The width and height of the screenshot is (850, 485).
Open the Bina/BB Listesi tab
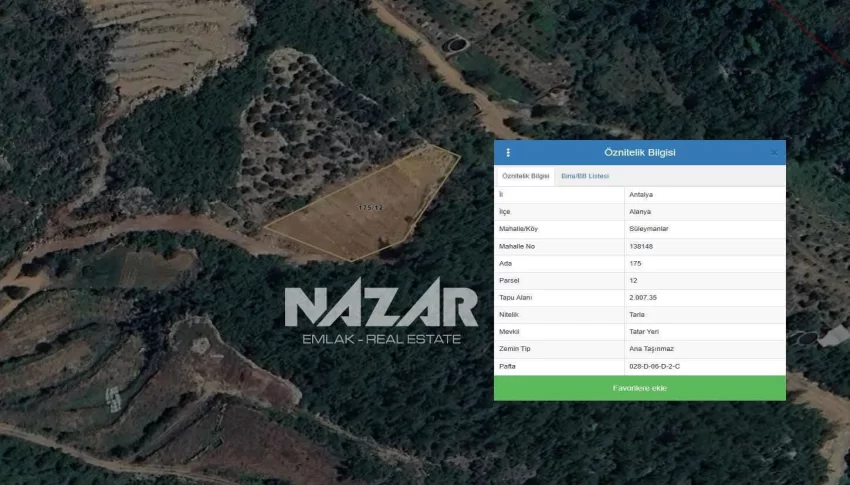(585, 176)
